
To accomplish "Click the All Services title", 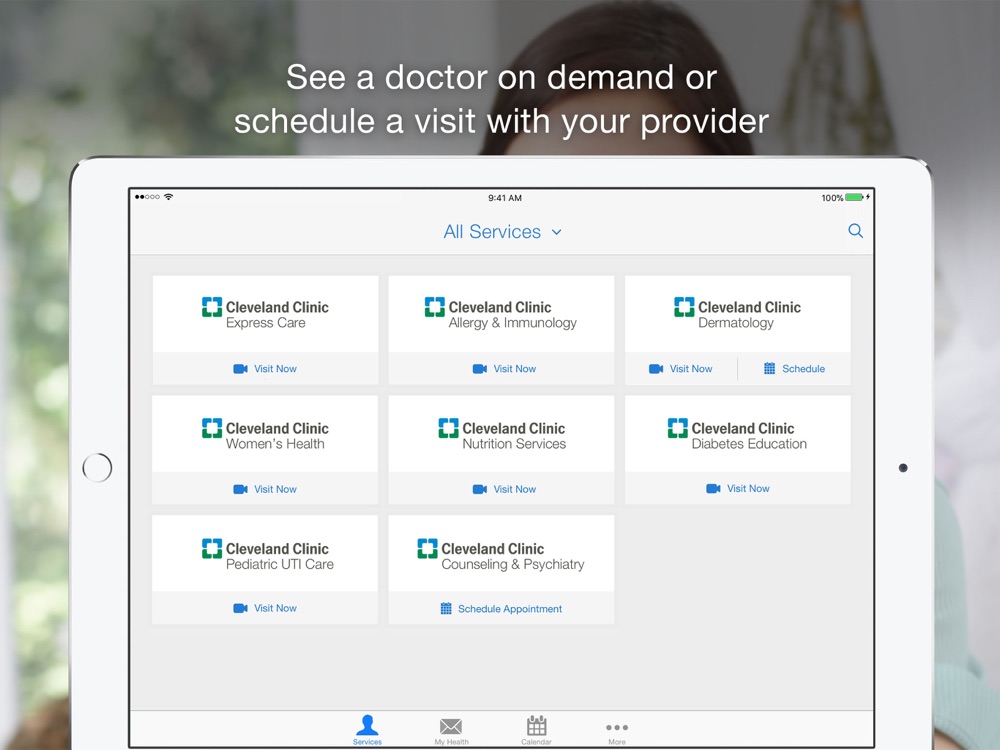I will [492, 232].
